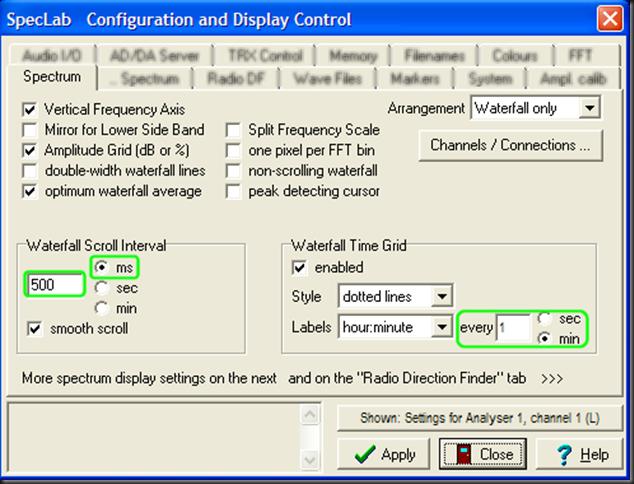The height and width of the screenshot is (484, 634).
Task: Open Help with the question mark button
Action: [579, 454]
